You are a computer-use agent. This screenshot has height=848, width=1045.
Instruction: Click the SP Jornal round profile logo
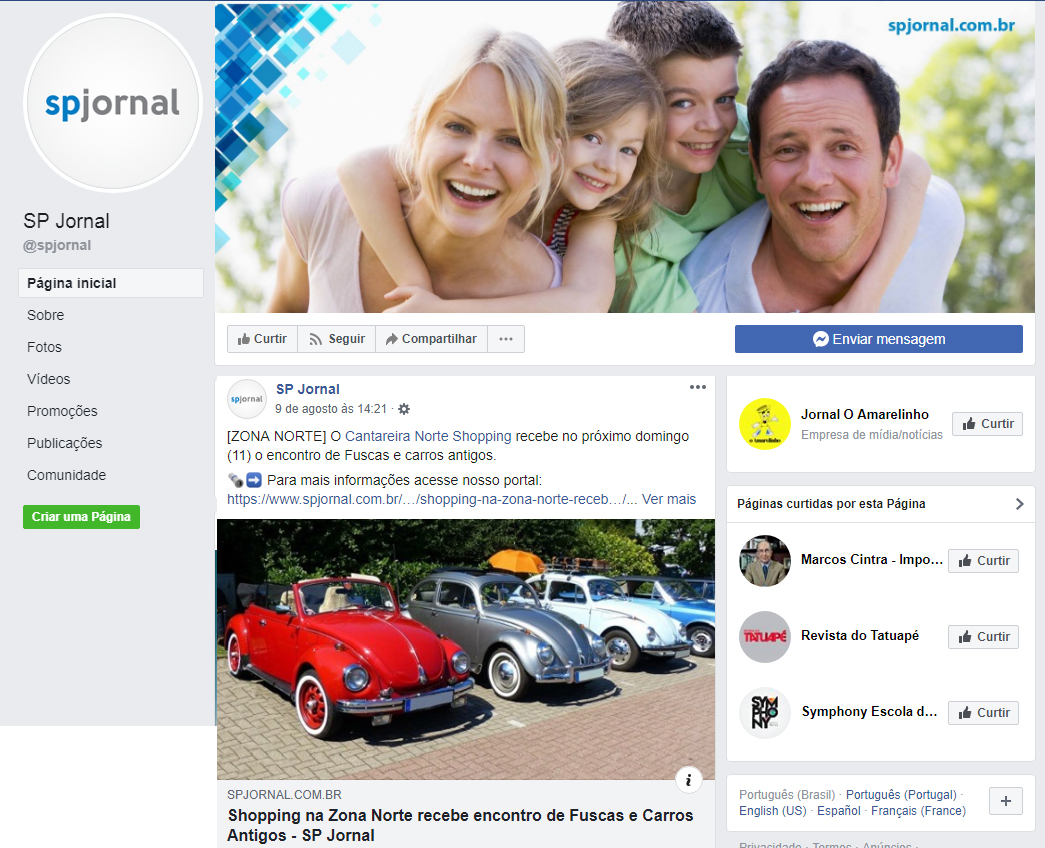pyautogui.click(x=113, y=103)
